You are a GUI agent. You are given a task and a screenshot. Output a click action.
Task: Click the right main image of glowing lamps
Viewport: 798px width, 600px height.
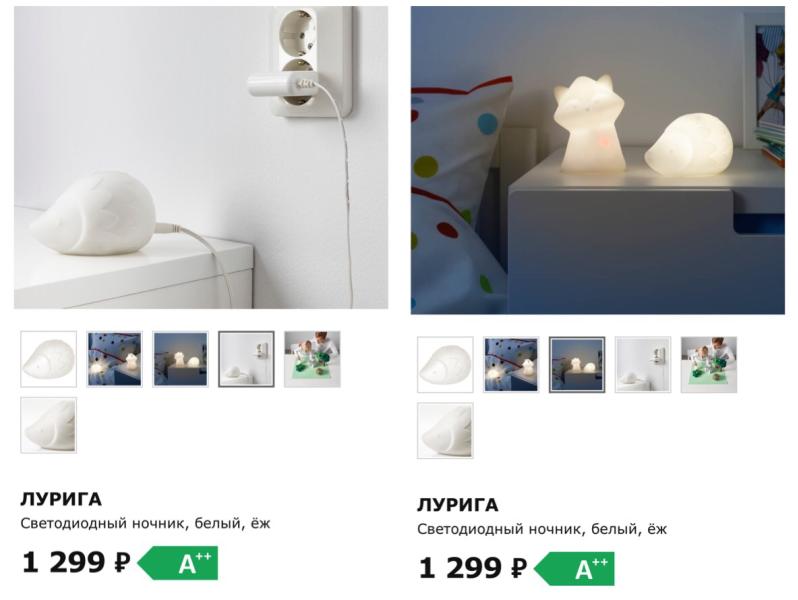pos(598,160)
